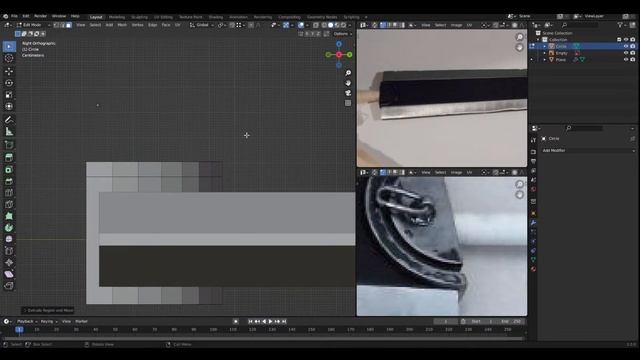Enable face select mode
Viewport: 640px width, 360px height.
pos(69,25)
